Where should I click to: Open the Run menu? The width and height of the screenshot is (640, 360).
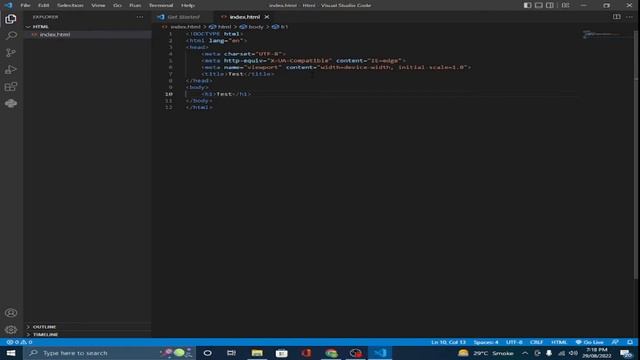coord(135,5)
